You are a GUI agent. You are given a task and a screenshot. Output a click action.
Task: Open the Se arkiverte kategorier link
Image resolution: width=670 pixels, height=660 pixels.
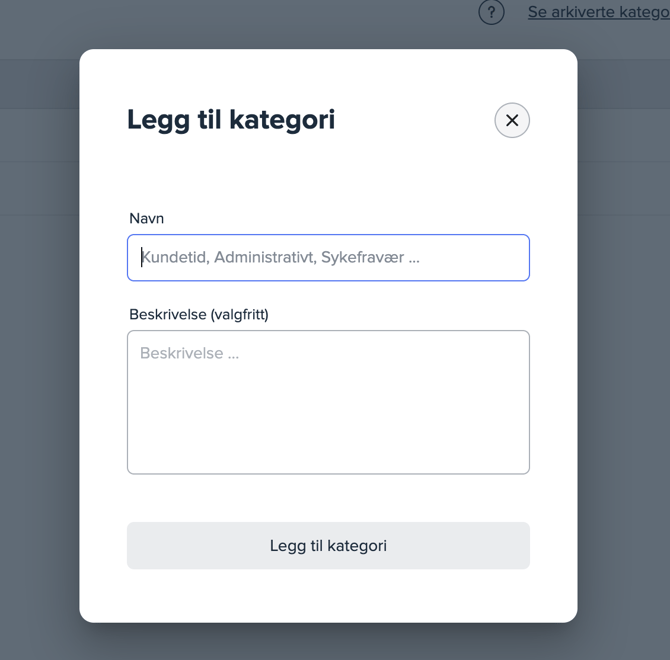click(x=598, y=13)
